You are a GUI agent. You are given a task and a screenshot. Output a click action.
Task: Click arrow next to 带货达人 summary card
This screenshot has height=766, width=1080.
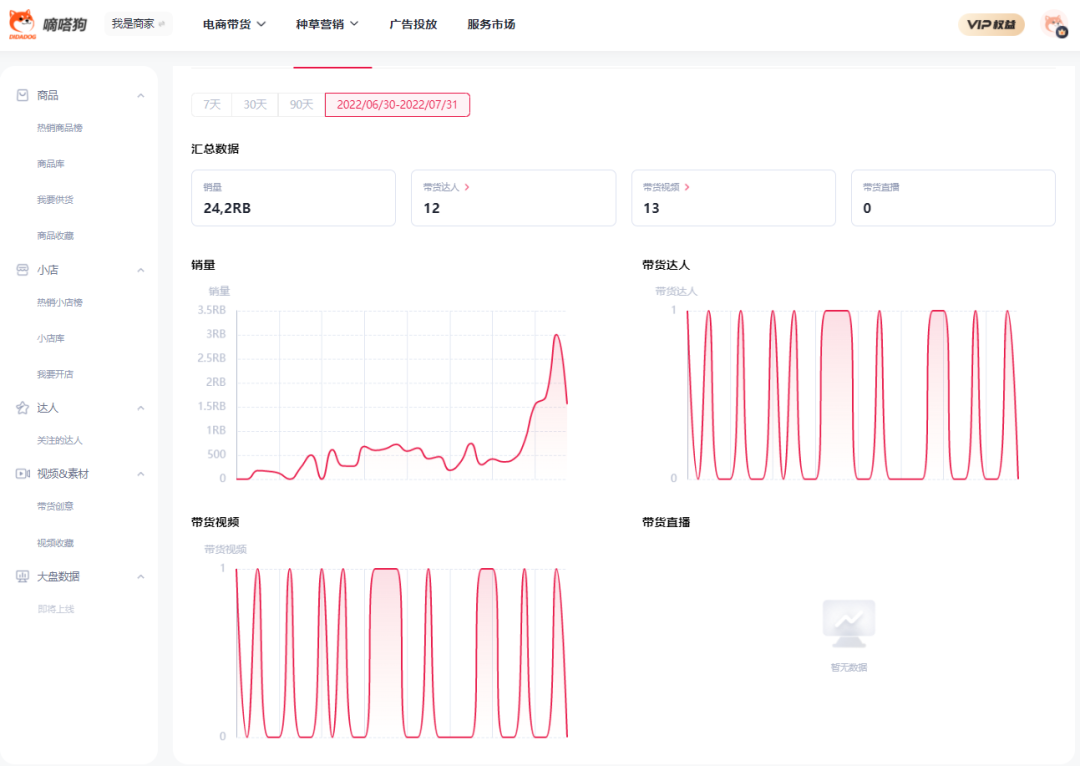467,187
